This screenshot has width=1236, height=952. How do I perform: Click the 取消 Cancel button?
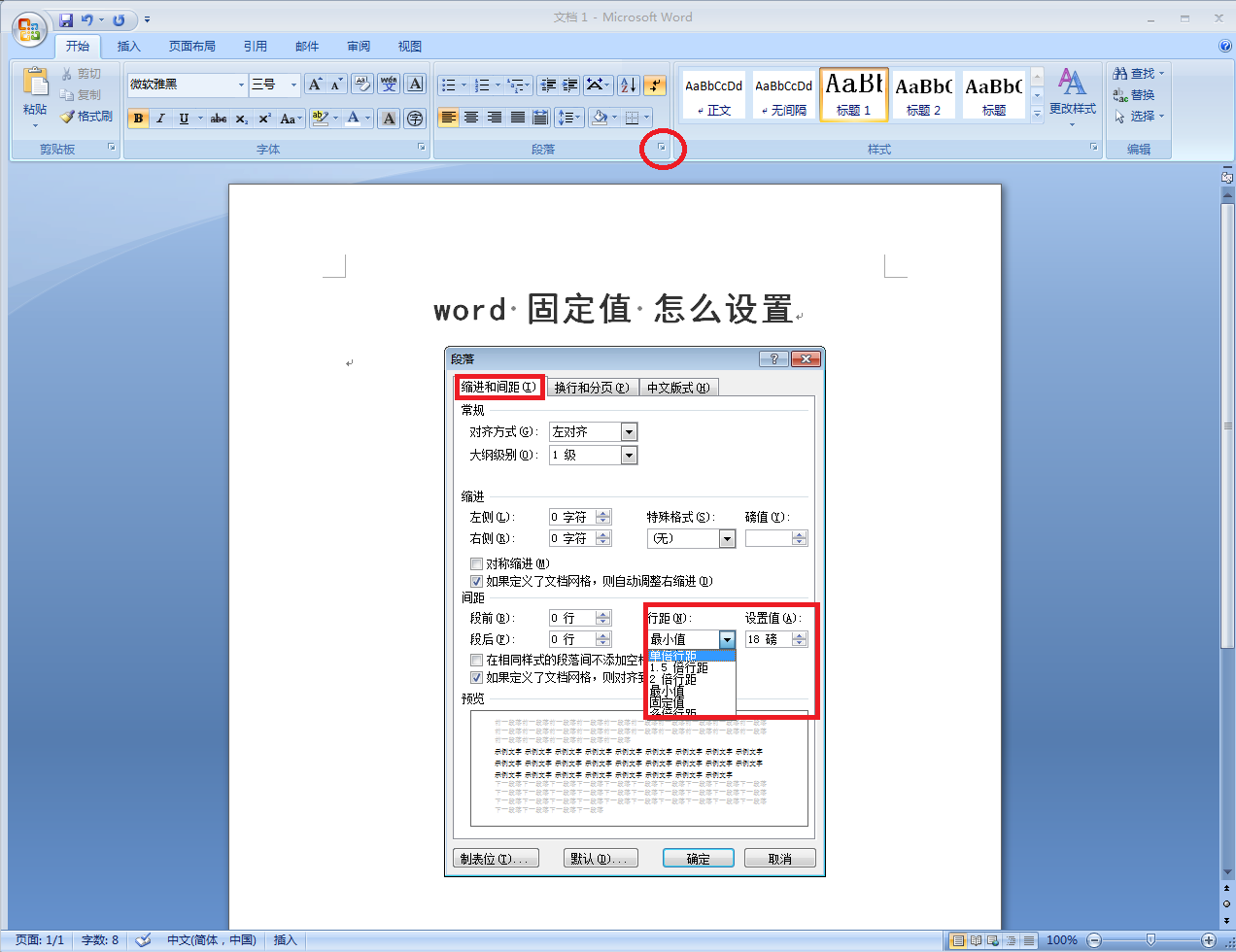tap(779, 859)
